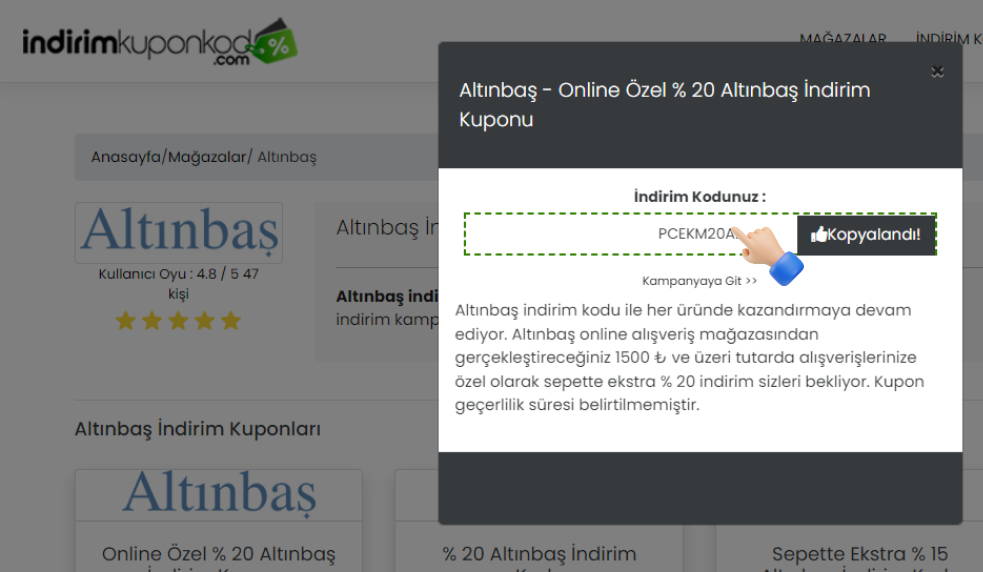The width and height of the screenshot is (983, 572).
Task: Click the thumbs-up icon on copy button
Action: point(819,235)
